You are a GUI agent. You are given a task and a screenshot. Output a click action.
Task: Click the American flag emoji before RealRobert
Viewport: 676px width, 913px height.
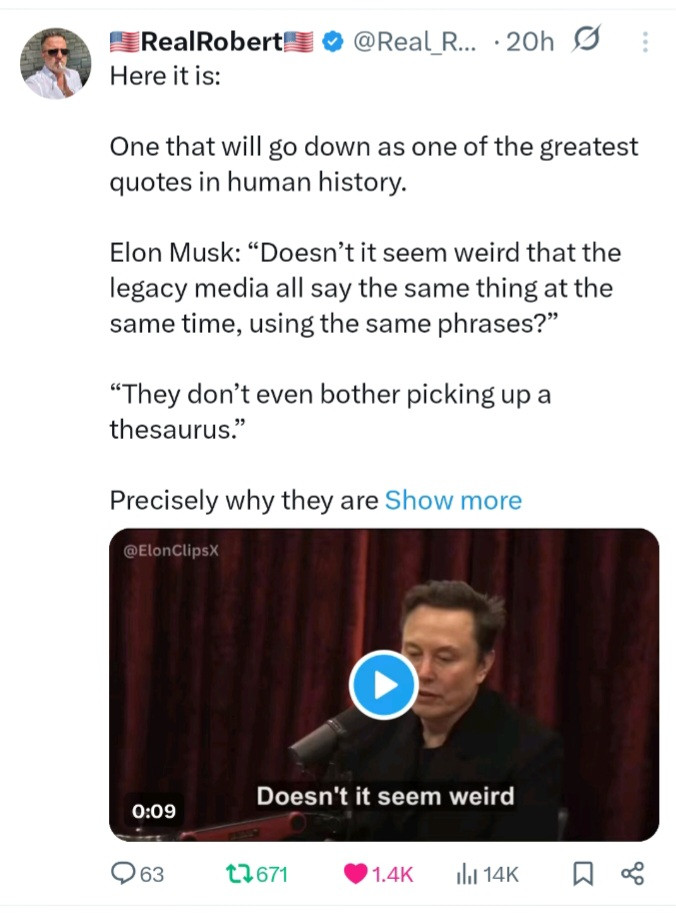point(123,42)
